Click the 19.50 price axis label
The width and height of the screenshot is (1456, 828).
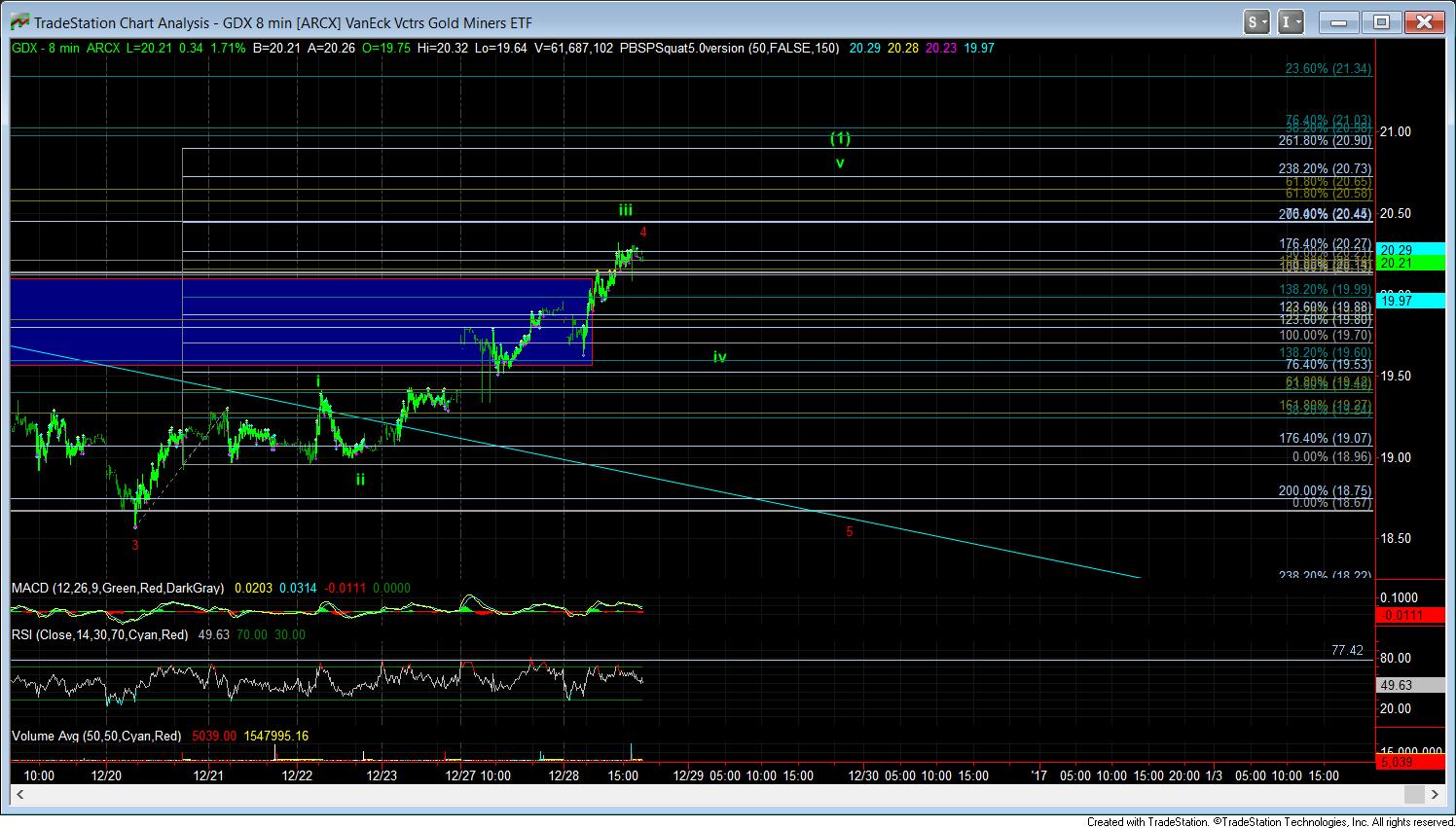(1395, 376)
